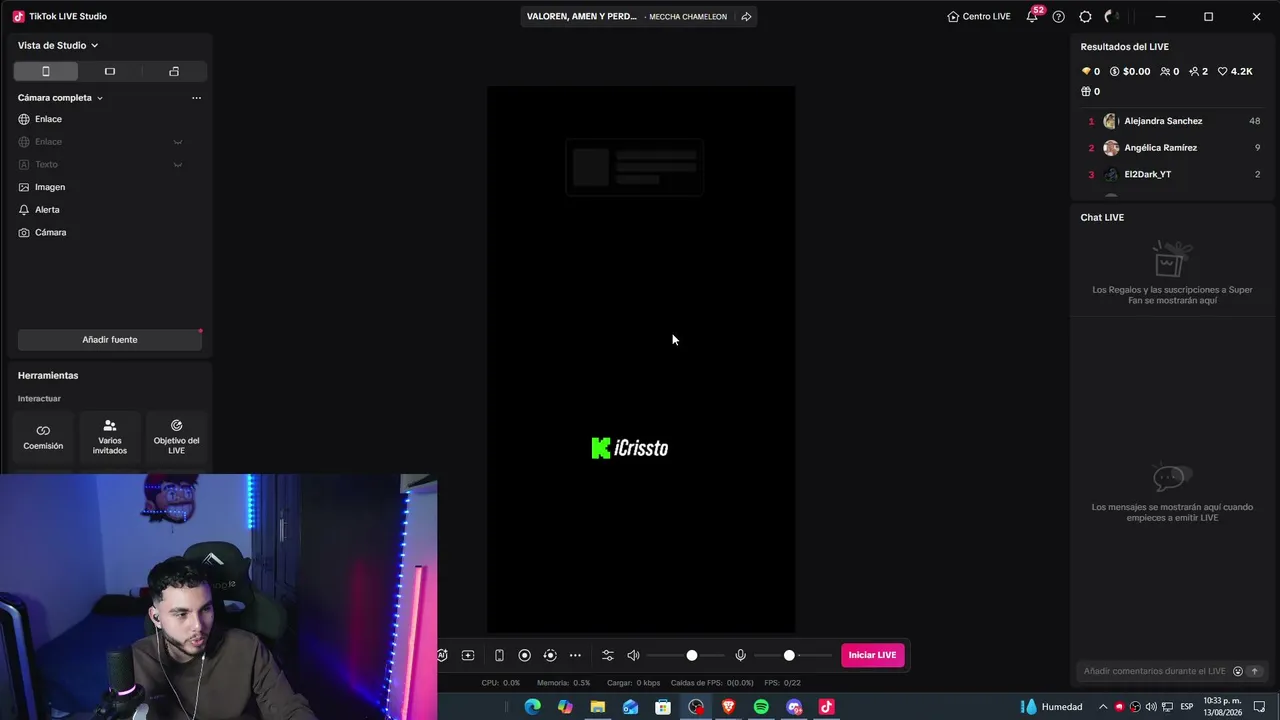The width and height of the screenshot is (1280, 720).
Task: Click the iCrissto logo in the preview
Action: pos(630,448)
